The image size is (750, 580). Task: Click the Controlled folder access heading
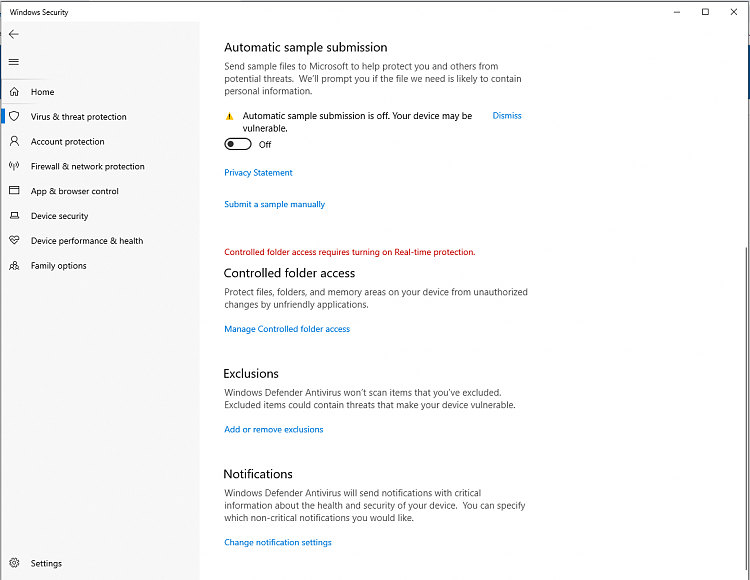[289, 273]
